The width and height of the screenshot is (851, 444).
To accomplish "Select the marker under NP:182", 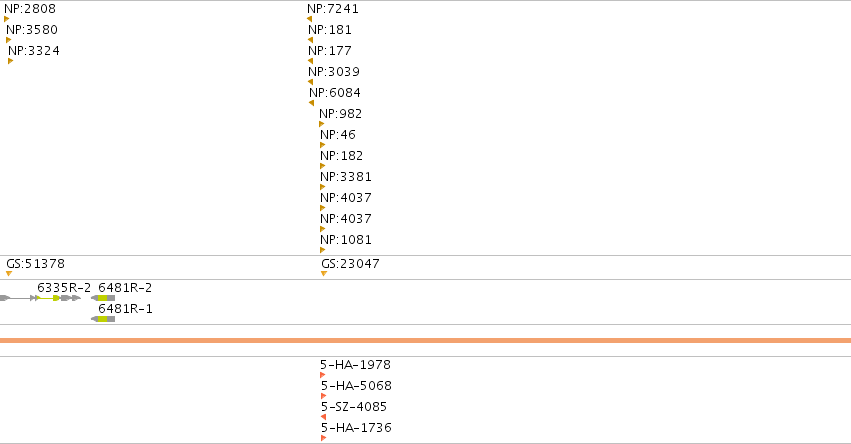I will (x=323, y=166).
